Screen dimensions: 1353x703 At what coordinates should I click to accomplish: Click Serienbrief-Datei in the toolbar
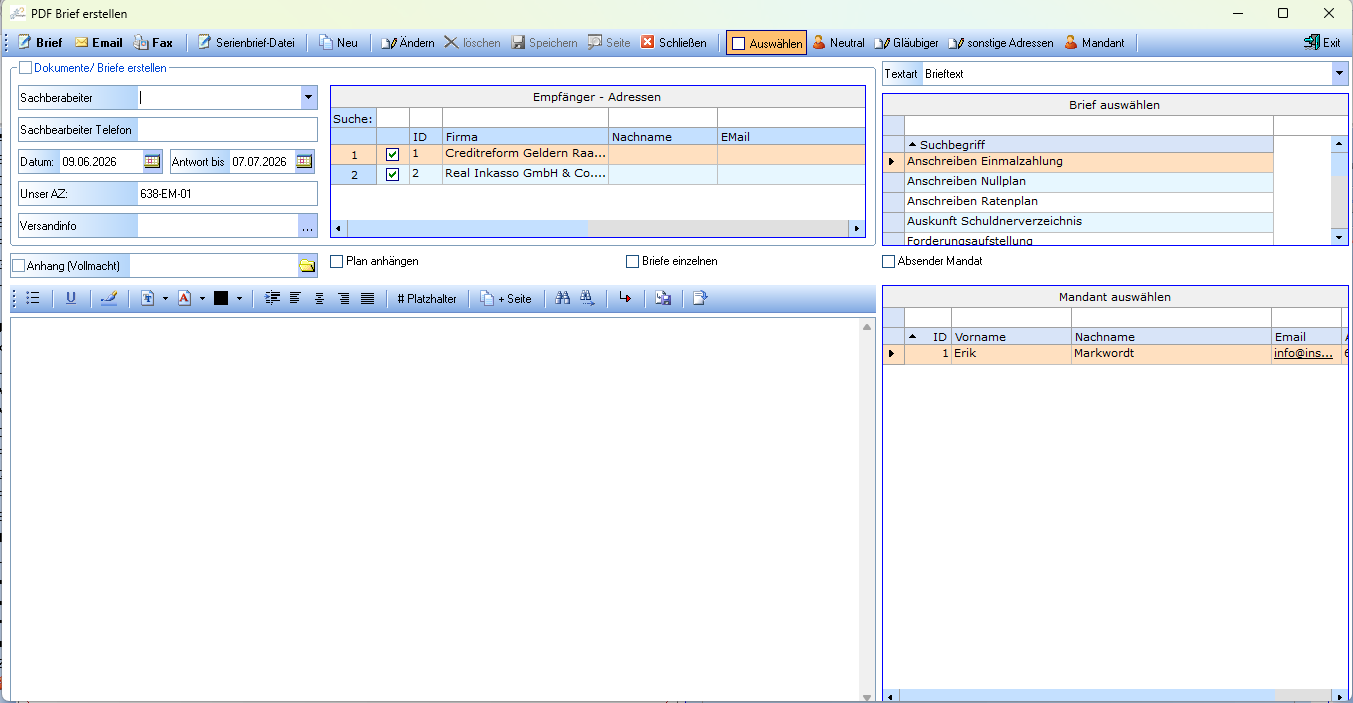pos(246,43)
